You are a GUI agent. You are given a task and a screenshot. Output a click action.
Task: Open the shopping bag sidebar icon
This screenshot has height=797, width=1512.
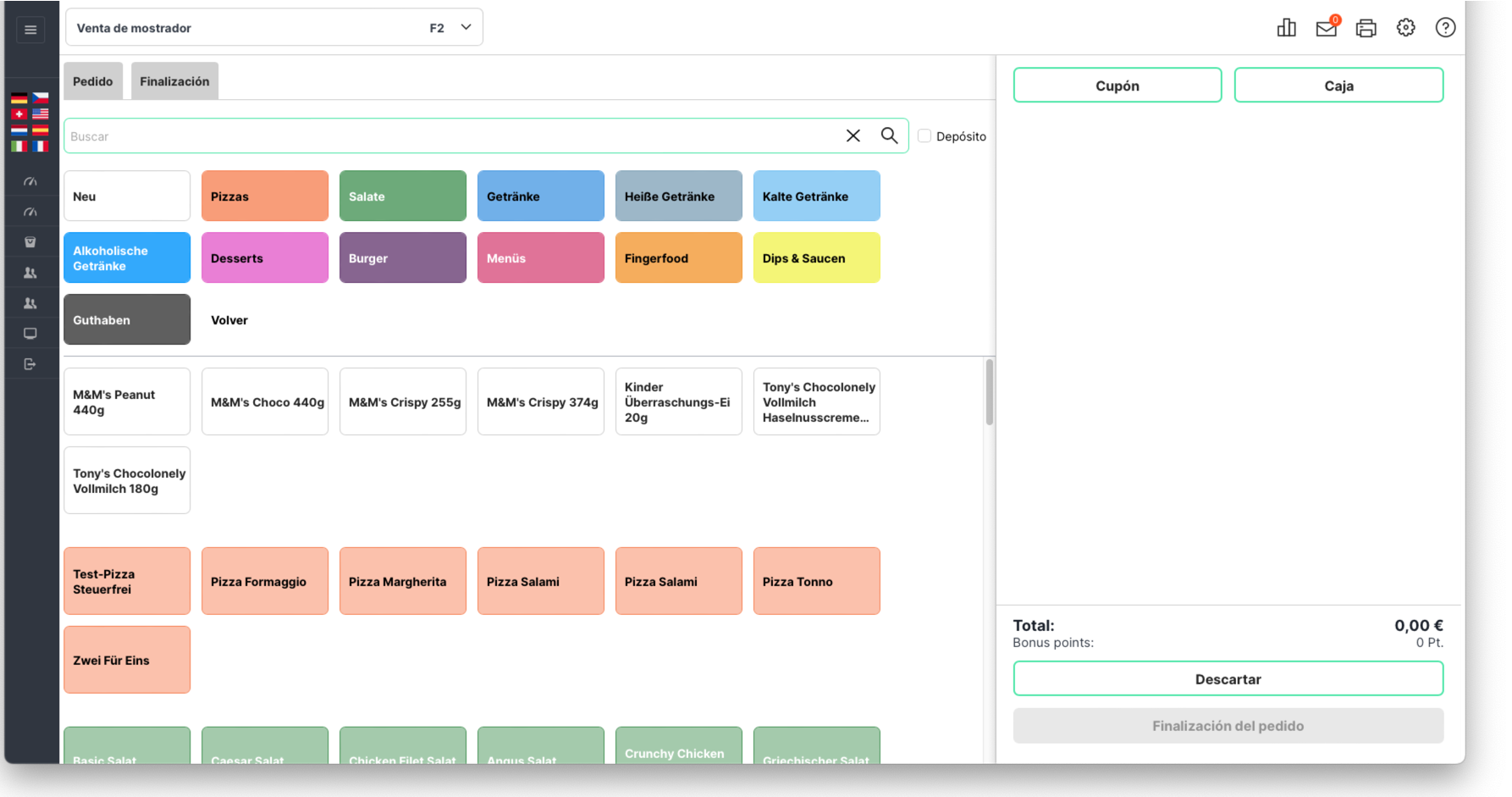point(30,242)
